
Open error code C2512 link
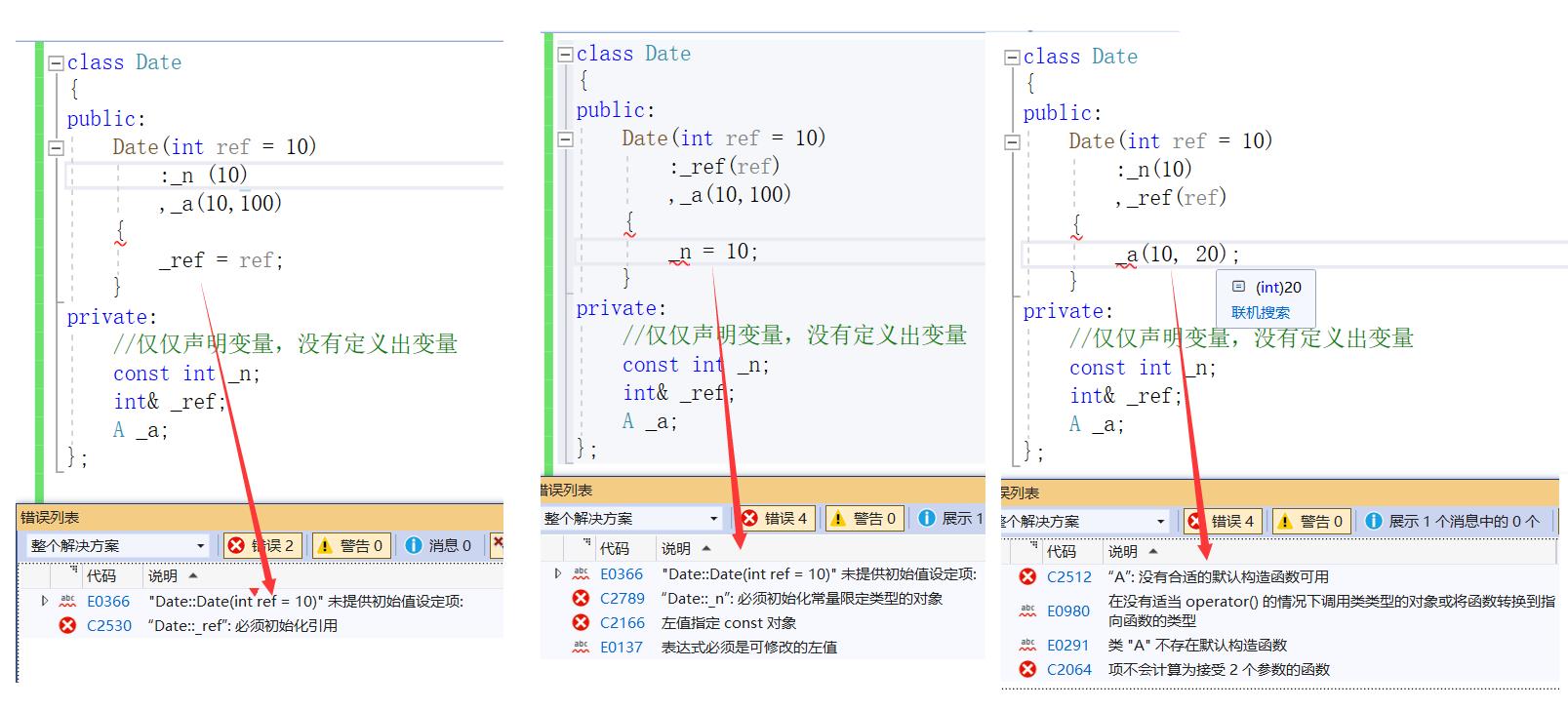pos(1069,576)
